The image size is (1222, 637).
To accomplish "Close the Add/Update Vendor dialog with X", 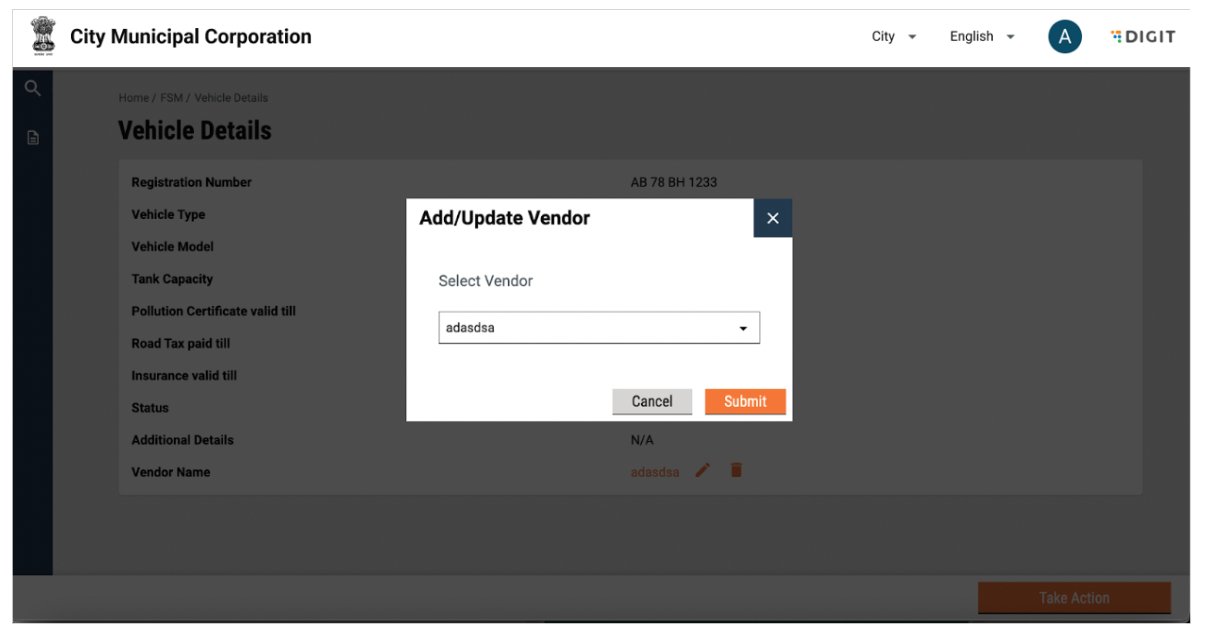I will click(772, 218).
